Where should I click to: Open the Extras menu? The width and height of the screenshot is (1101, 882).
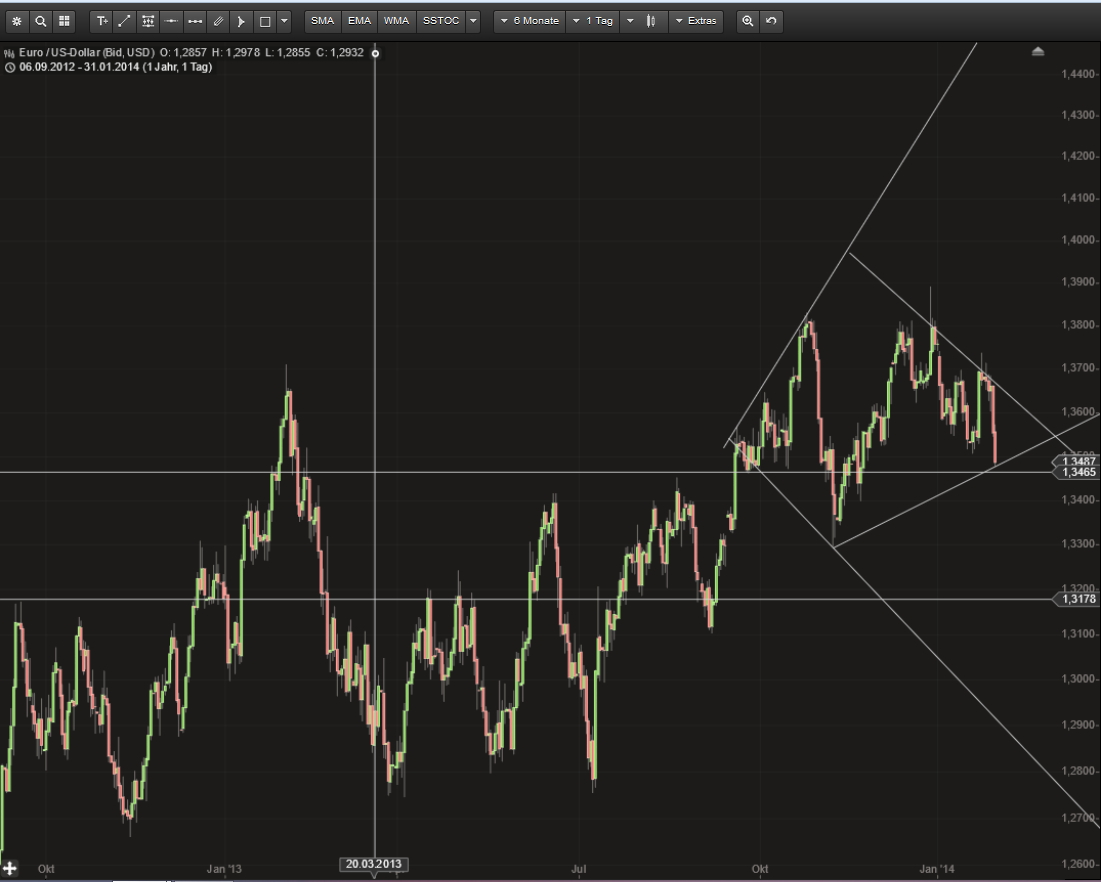[x=697, y=20]
